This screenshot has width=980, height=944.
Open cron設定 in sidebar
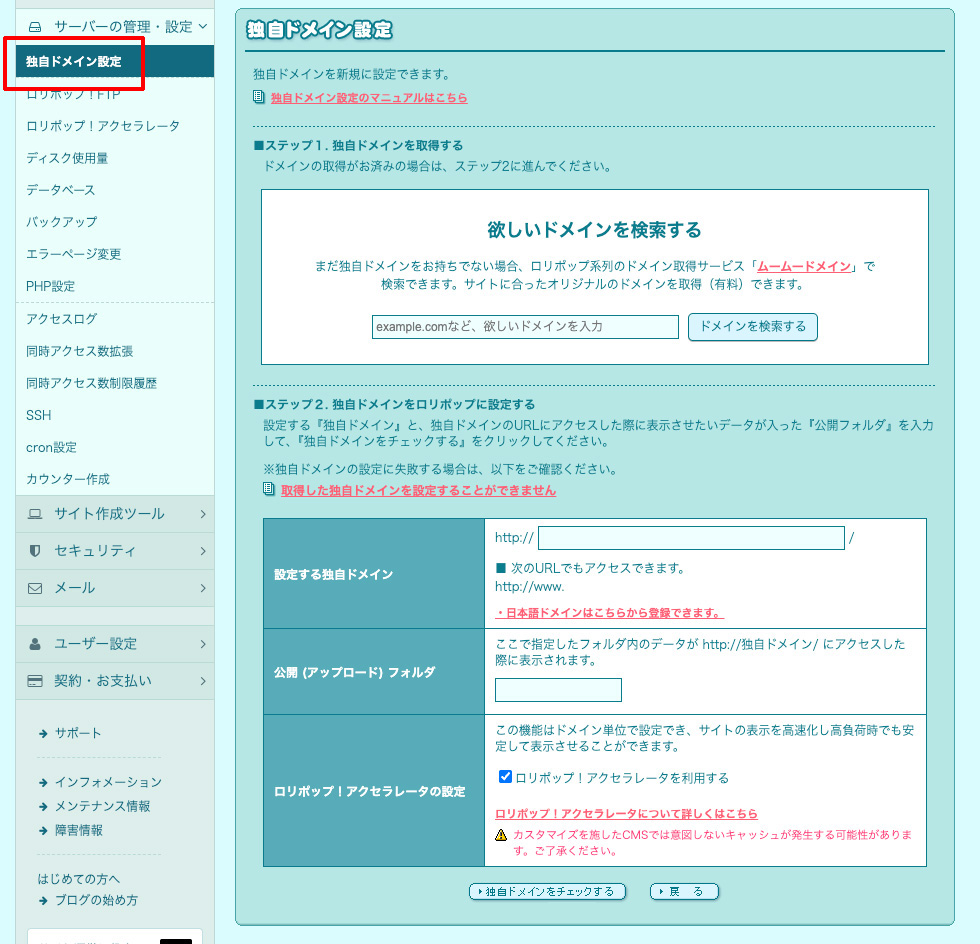(51, 448)
